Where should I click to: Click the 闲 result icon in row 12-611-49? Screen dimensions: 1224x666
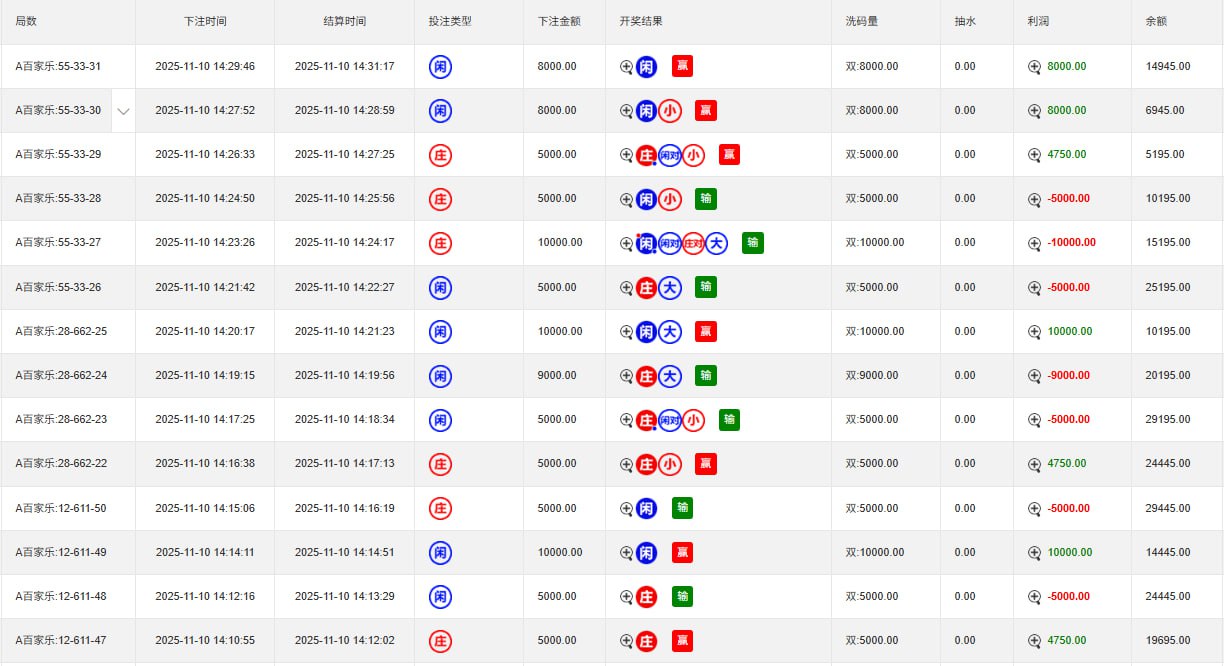pos(647,553)
